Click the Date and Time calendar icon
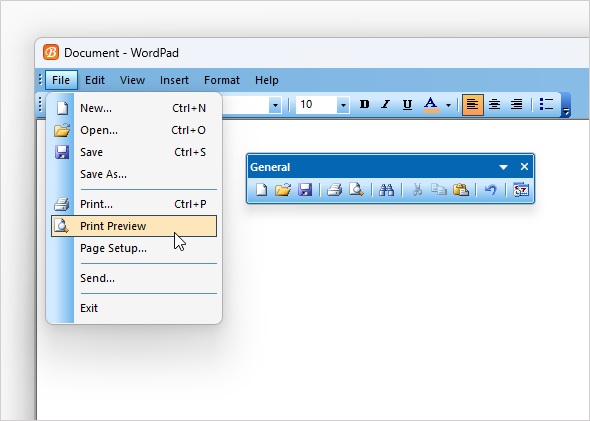The height and width of the screenshot is (421, 590). click(x=521, y=190)
